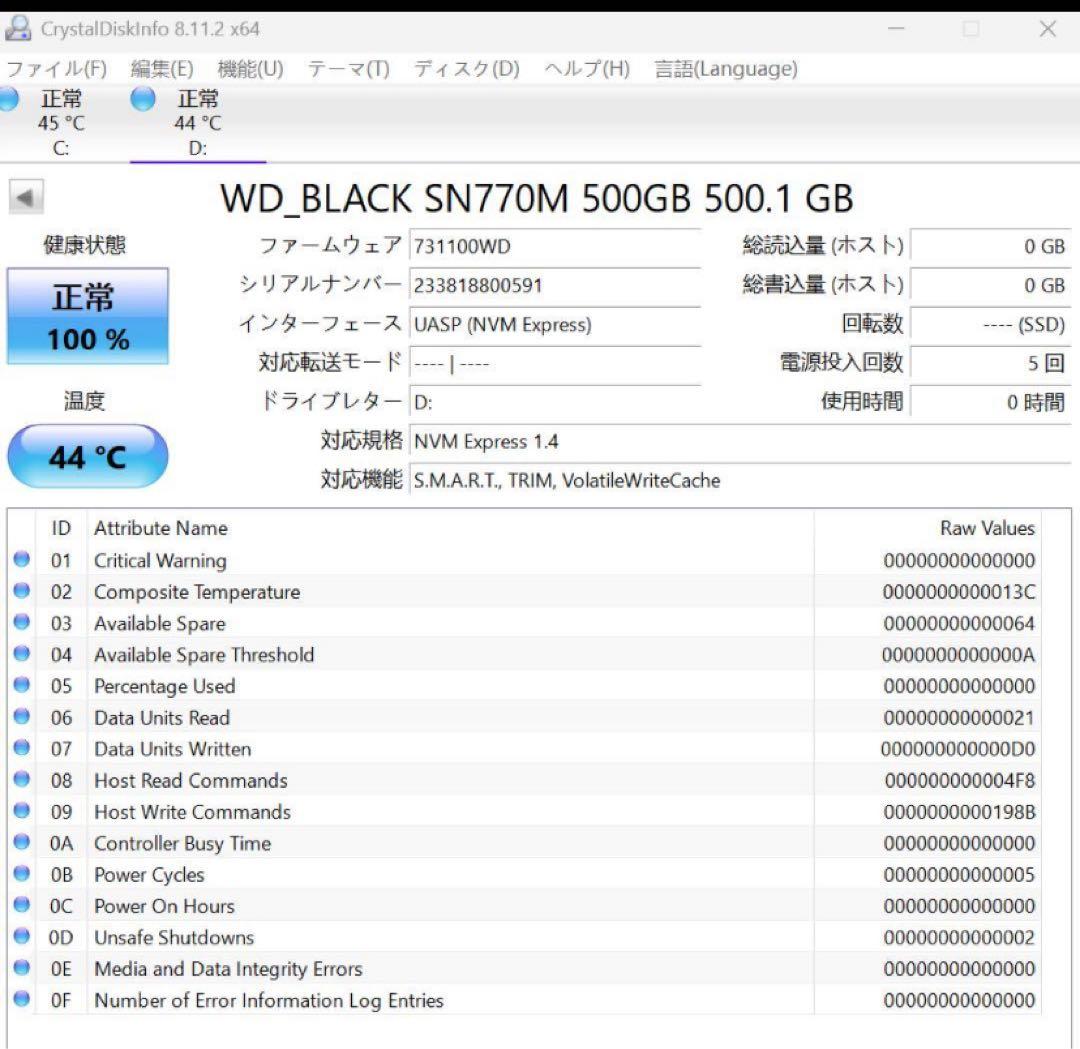The image size is (1080, 1049).
Task: Click the status dot for Data Units Written
Action: 22,748
